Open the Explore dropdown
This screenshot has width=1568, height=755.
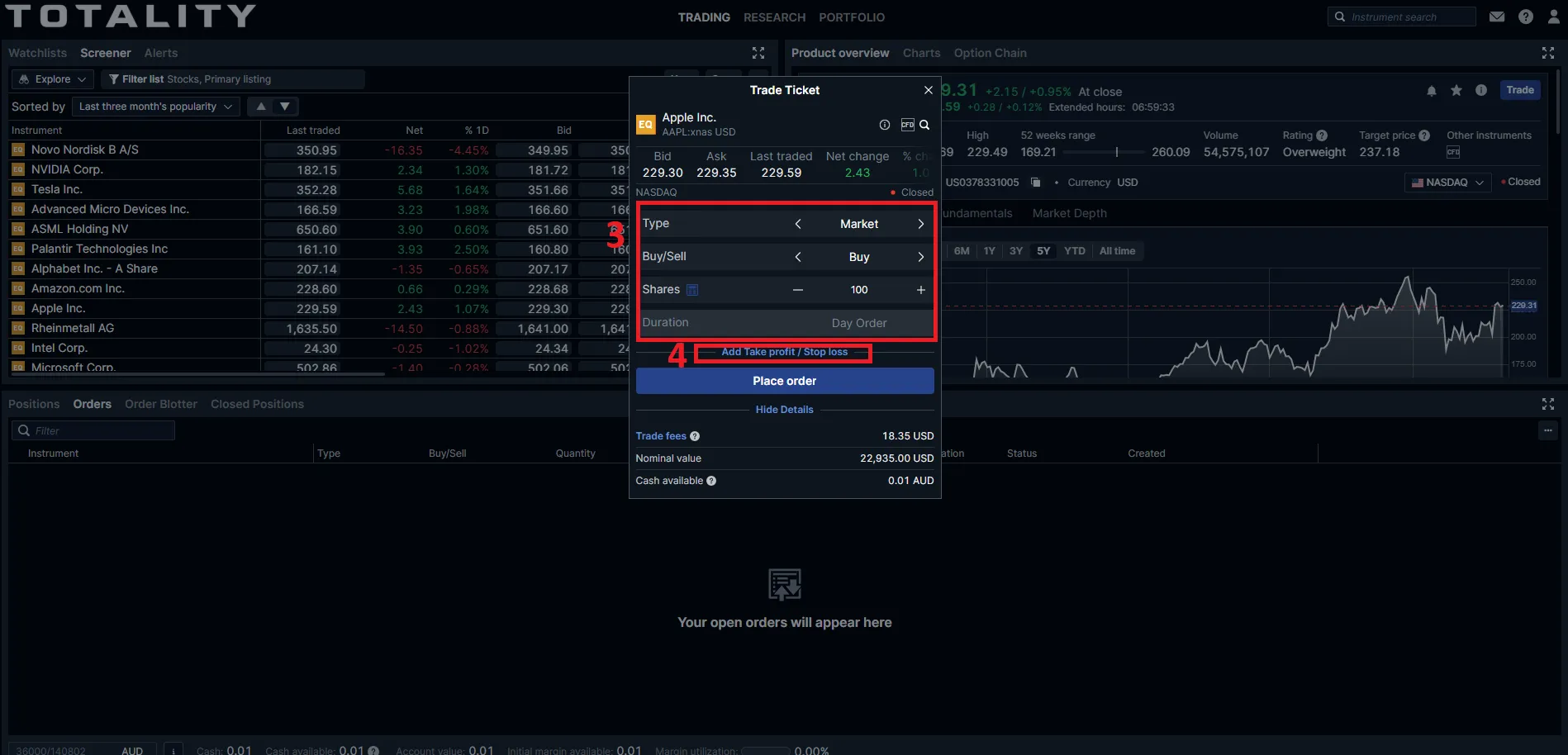tap(53, 79)
